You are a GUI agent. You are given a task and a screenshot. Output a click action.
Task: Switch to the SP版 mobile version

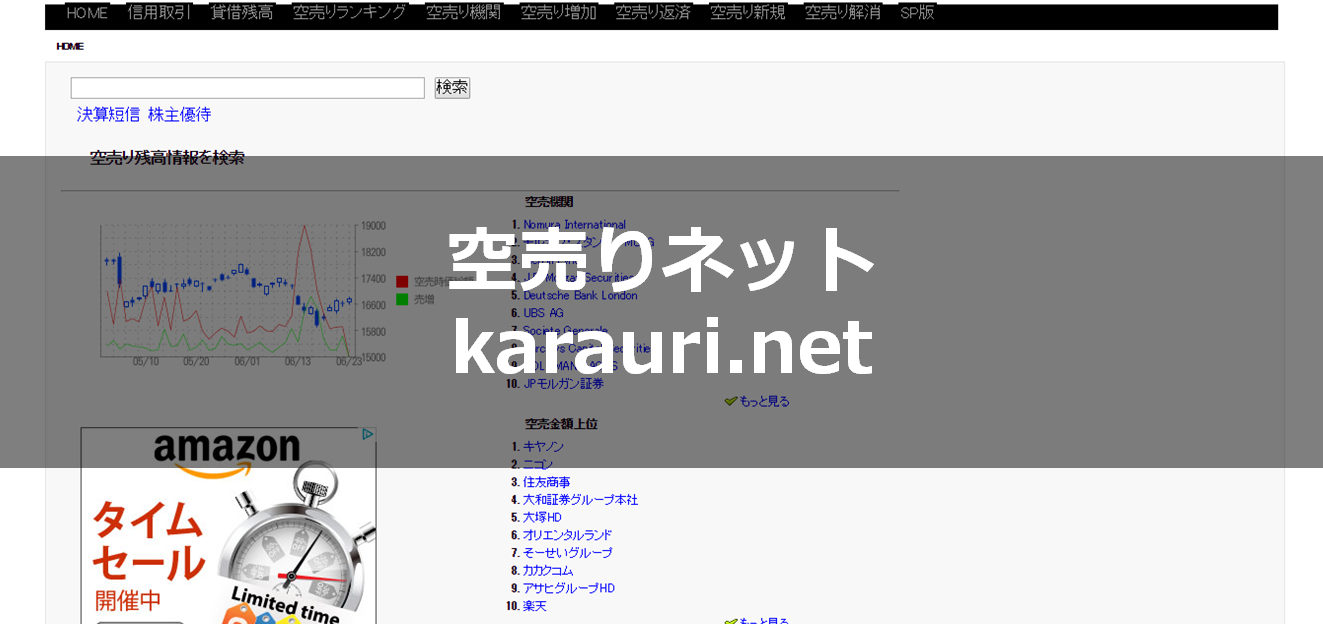917,13
